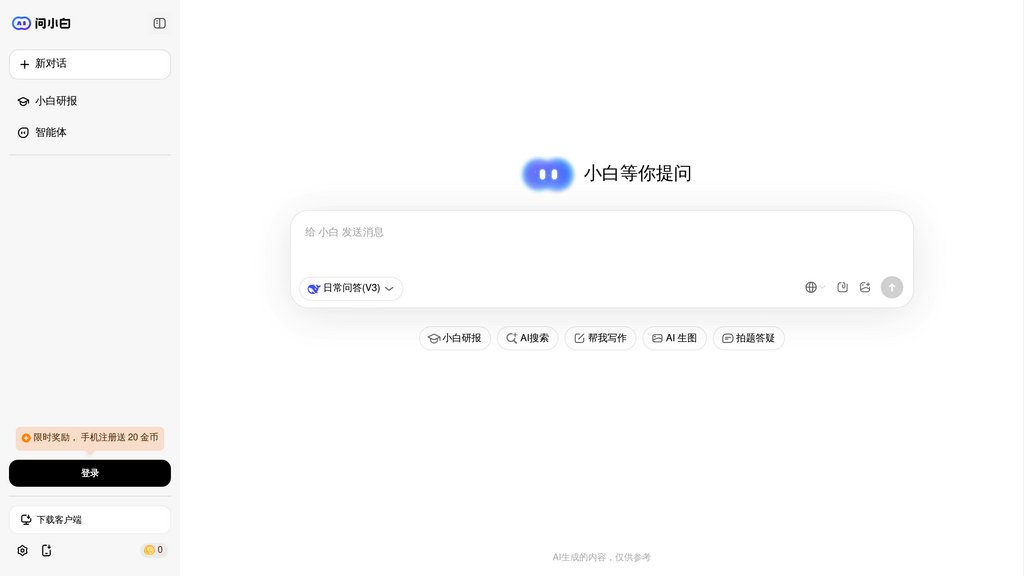This screenshot has height=576, width=1024.
Task: Open the 日常问答(V3) model dropdown
Action: pyautogui.click(x=349, y=288)
